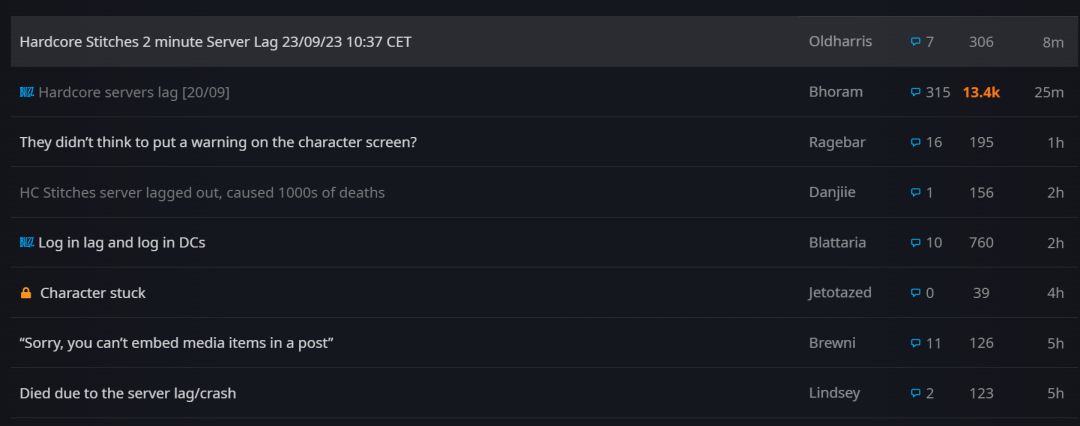Screen dimensions: 1080x426
Task: View poster profile Jetotazed
Action: (x=840, y=293)
